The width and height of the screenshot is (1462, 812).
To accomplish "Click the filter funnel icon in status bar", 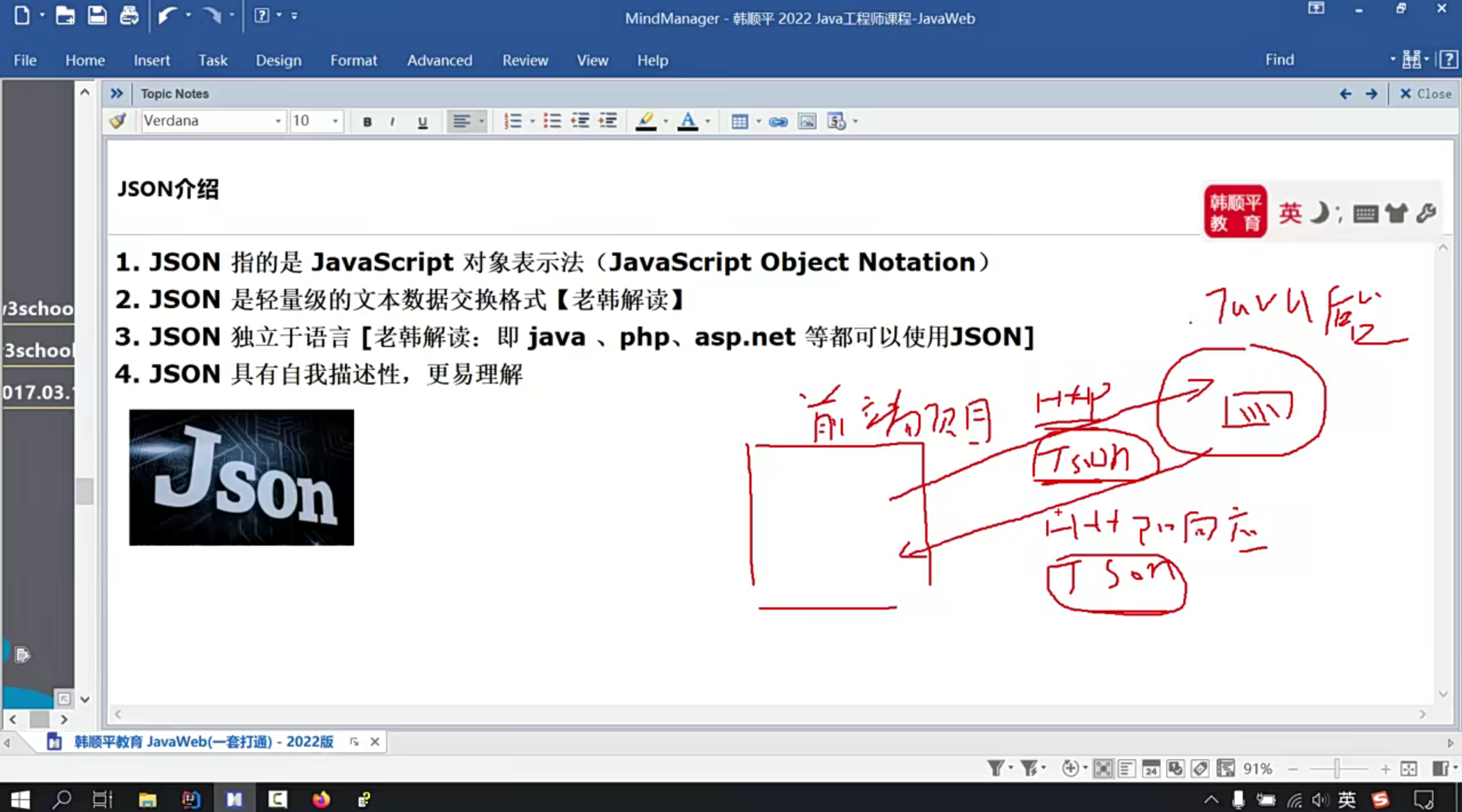I will 995,769.
